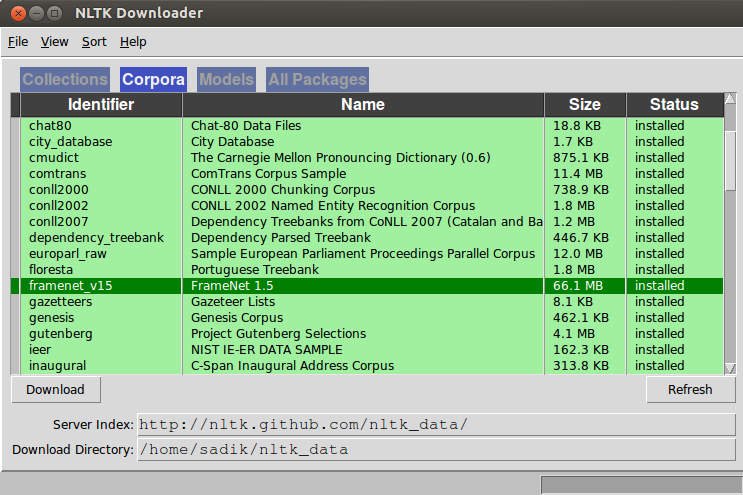Screen dimensions: 743x495
Task: Select the gutenberg identifier
Action: 61,334
